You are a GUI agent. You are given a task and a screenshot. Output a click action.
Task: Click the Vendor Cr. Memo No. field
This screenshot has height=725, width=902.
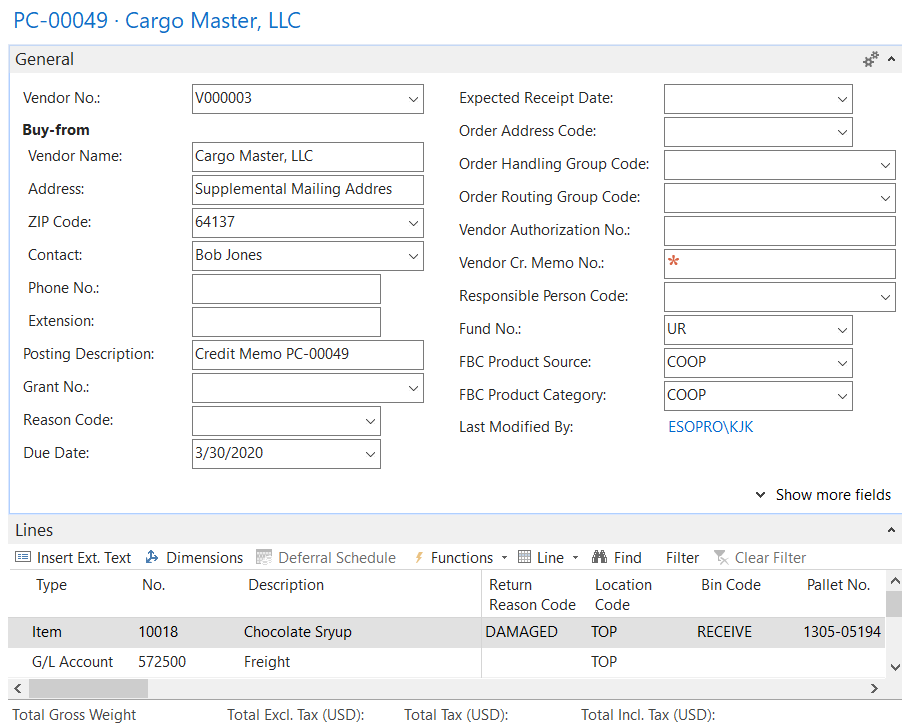(x=780, y=264)
